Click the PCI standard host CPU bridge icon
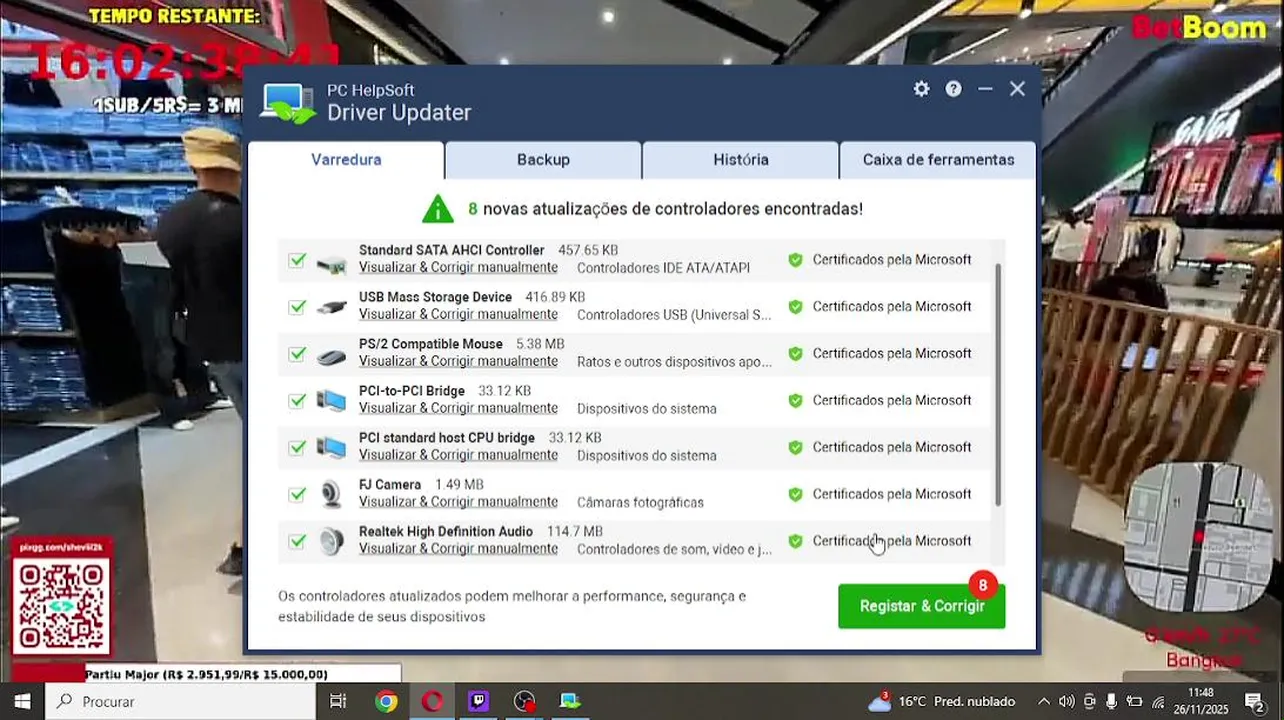Viewport: 1284px width, 720px height. click(331, 448)
